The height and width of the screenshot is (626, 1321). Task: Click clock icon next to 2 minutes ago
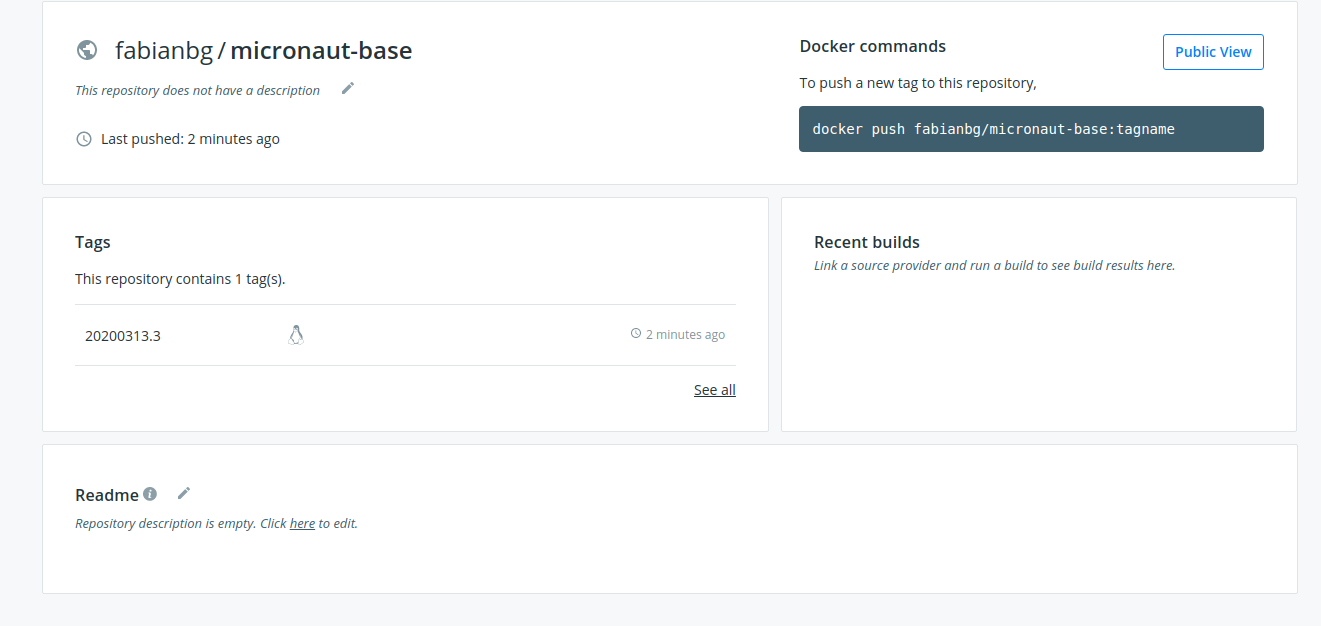click(x=634, y=333)
